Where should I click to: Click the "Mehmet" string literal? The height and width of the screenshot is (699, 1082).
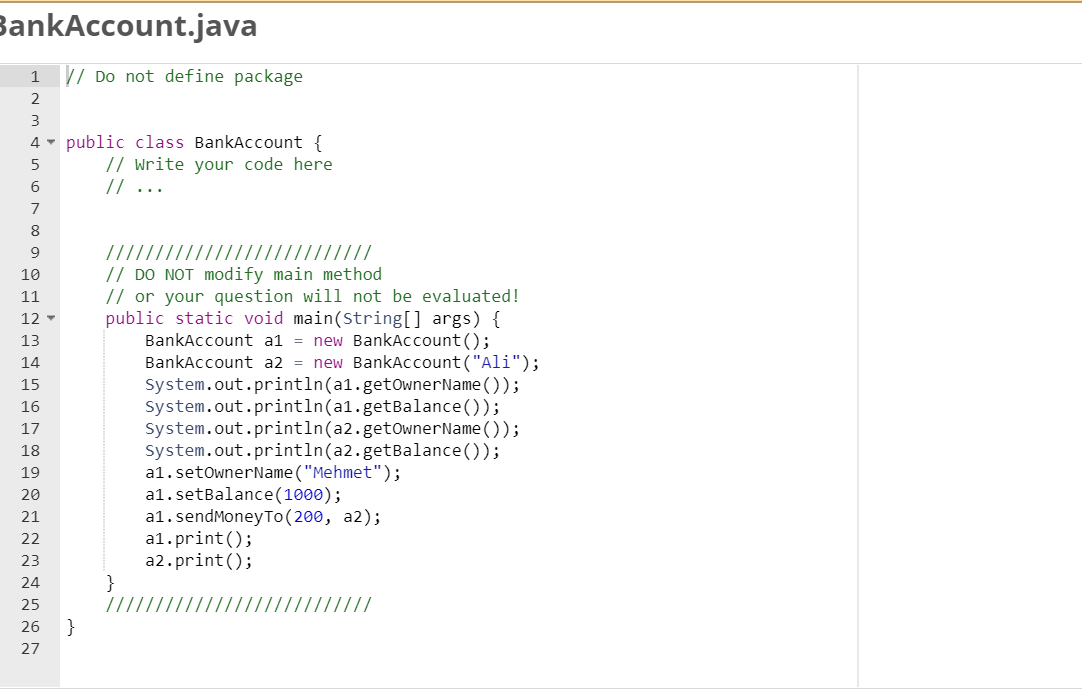[342, 472]
